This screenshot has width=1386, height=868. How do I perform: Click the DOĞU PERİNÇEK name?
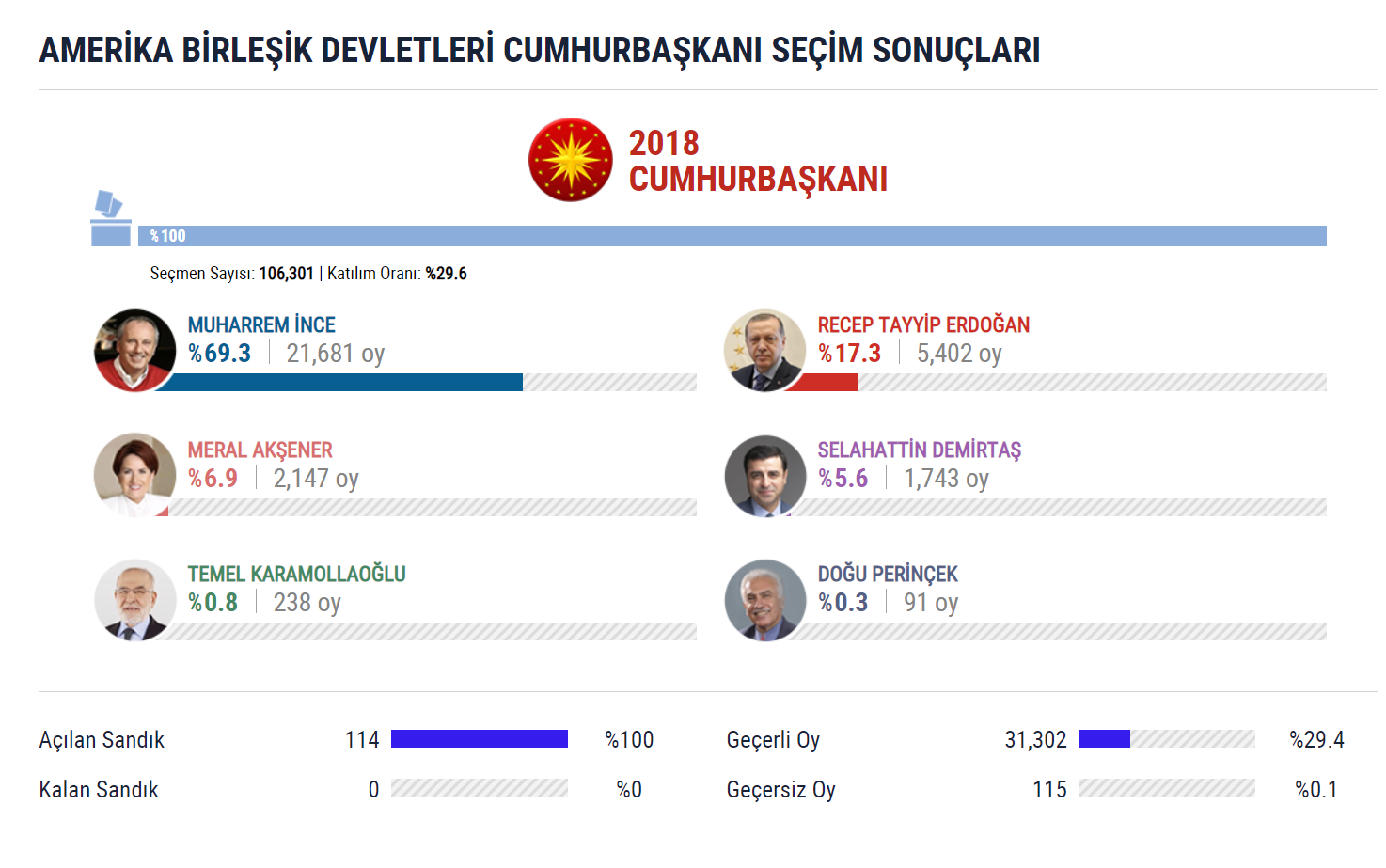[x=887, y=575]
